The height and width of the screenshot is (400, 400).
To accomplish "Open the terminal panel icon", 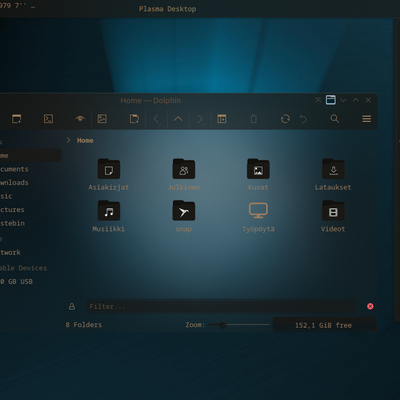I will click(x=48, y=119).
